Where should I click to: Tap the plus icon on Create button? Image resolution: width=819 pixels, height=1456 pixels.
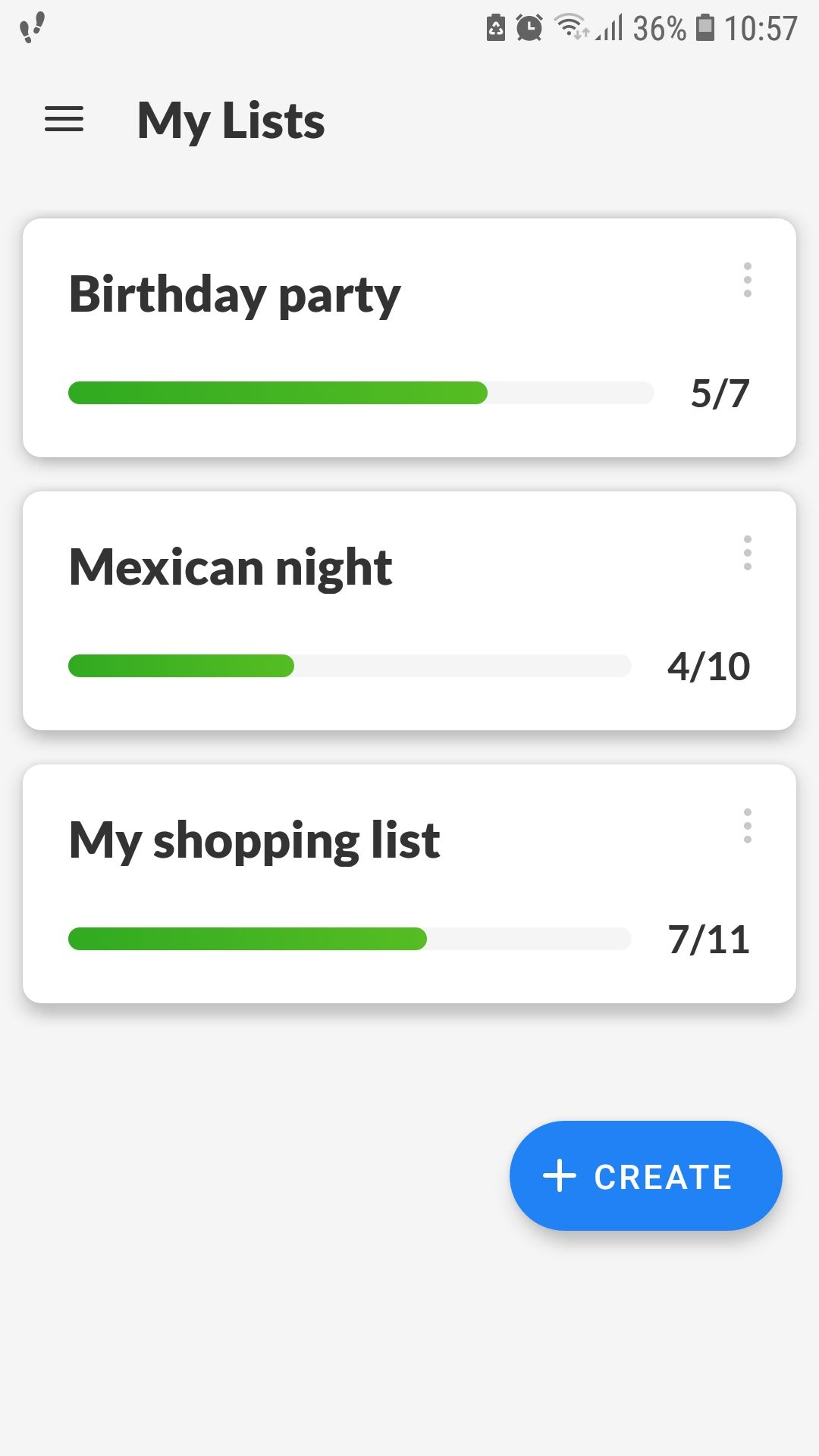coord(560,1176)
